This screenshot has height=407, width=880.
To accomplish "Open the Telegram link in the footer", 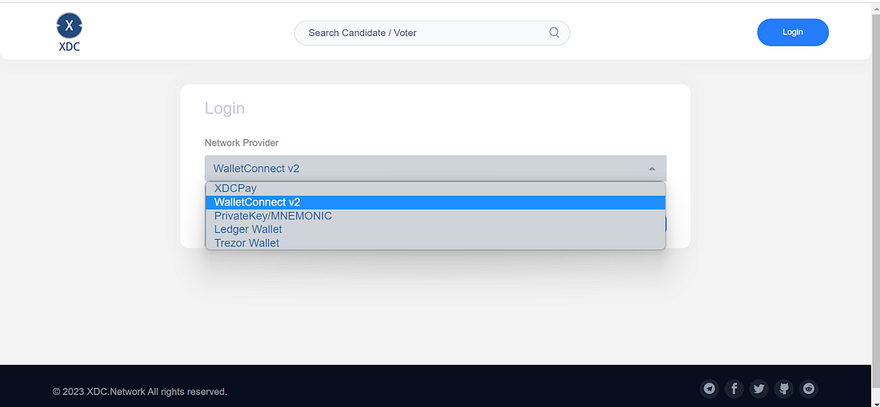I will 710,389.
